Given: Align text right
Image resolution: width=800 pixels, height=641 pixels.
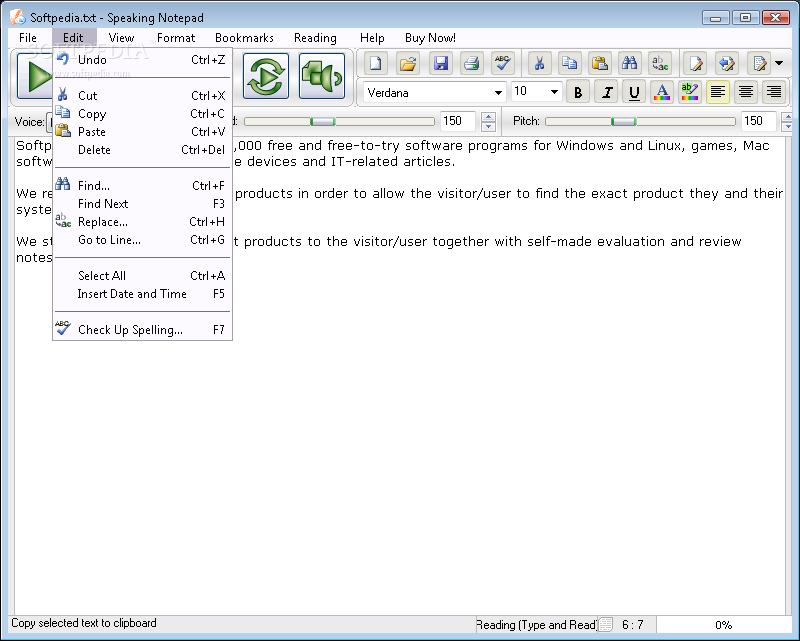Looking at the screenshot, I should click(x=774, y=92).
